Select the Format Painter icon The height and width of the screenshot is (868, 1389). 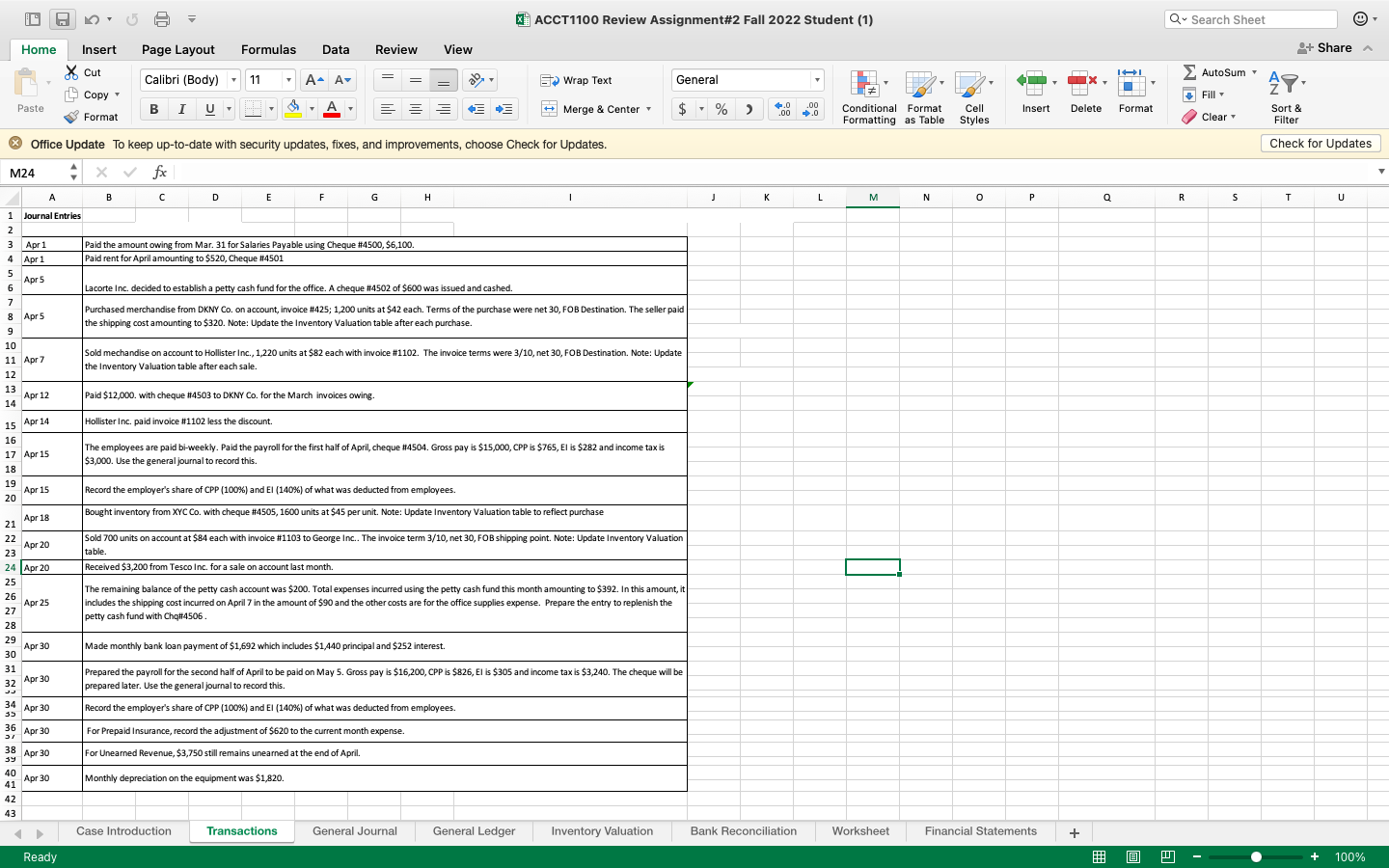71,117
